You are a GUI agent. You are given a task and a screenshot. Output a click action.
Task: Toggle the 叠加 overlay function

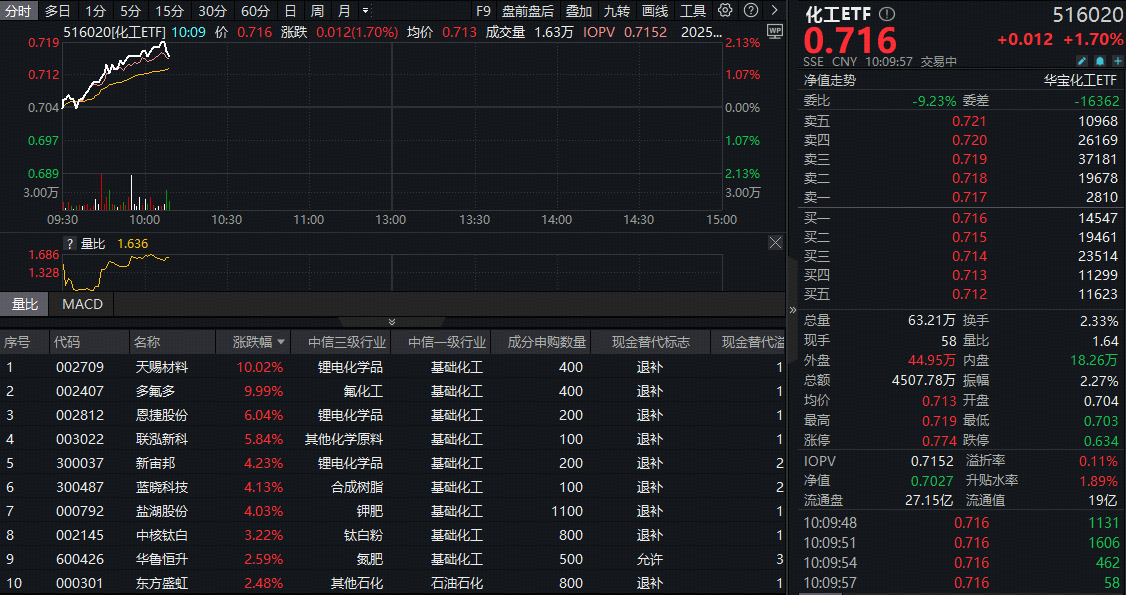(580, 11)
